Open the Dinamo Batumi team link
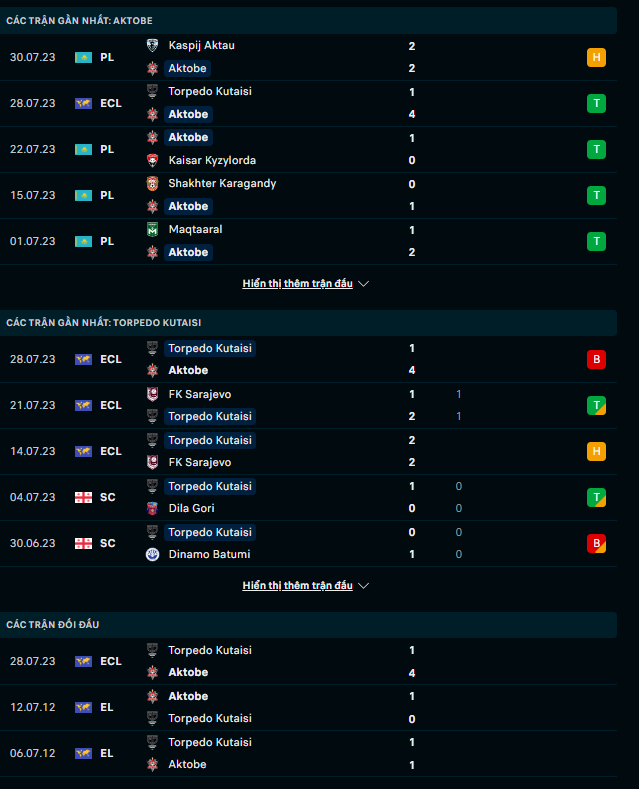Image resolution: width=639 pixels, height=789 pixels. click(x=209, y=554)
